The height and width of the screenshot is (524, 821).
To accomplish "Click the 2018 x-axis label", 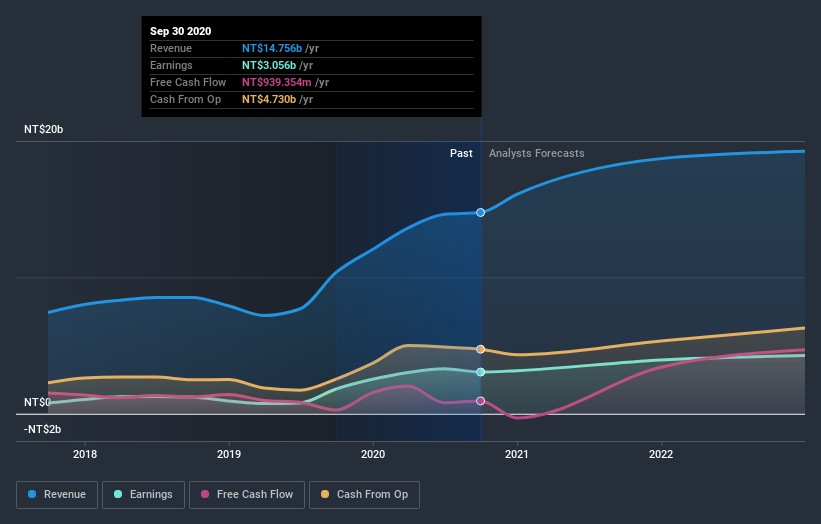I will [85, 454].
